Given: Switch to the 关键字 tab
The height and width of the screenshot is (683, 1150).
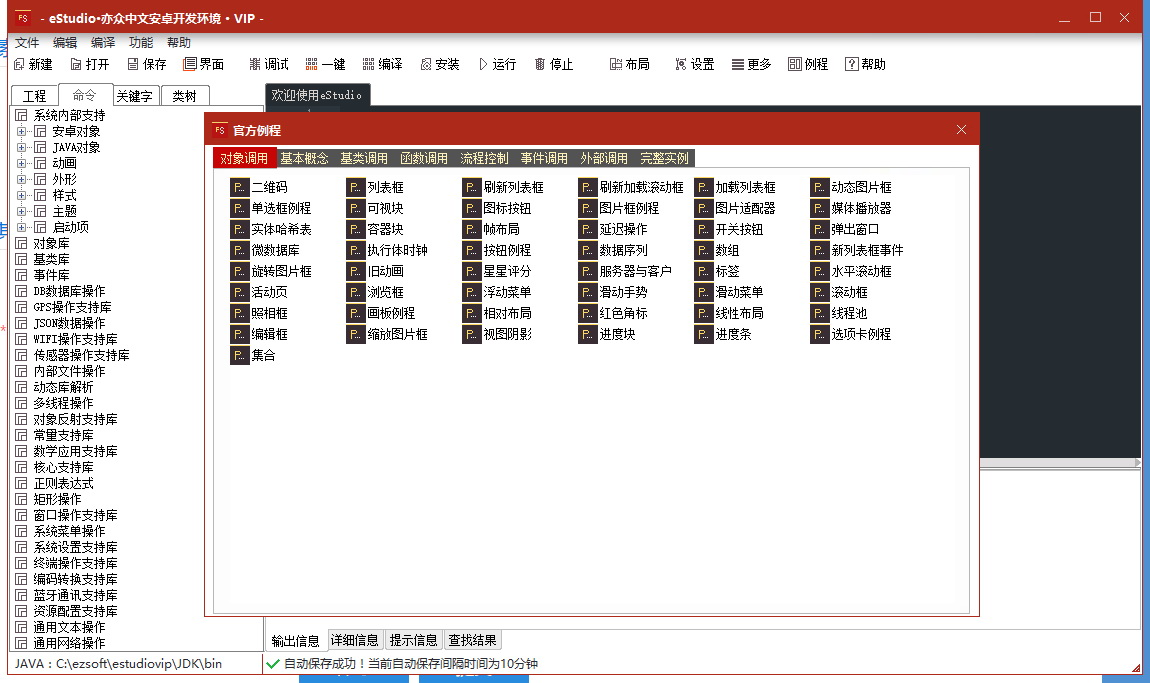Looking at the screenshot, I should point(135,96).
